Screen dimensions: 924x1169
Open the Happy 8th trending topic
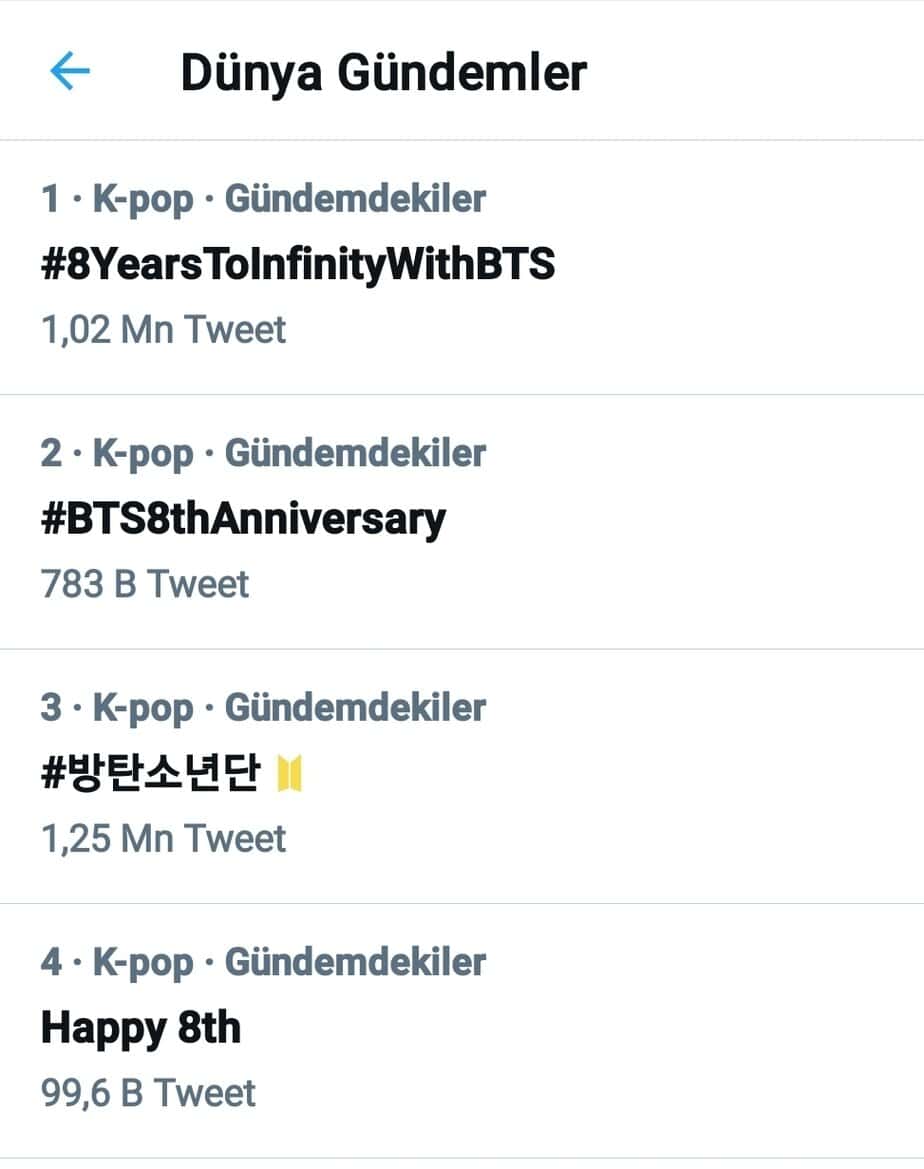tap(141, 1028)
